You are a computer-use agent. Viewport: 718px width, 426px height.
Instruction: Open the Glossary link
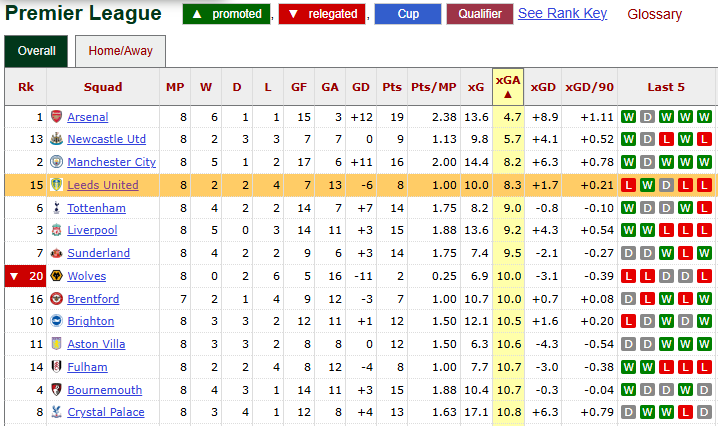click(x=654, y=14)
